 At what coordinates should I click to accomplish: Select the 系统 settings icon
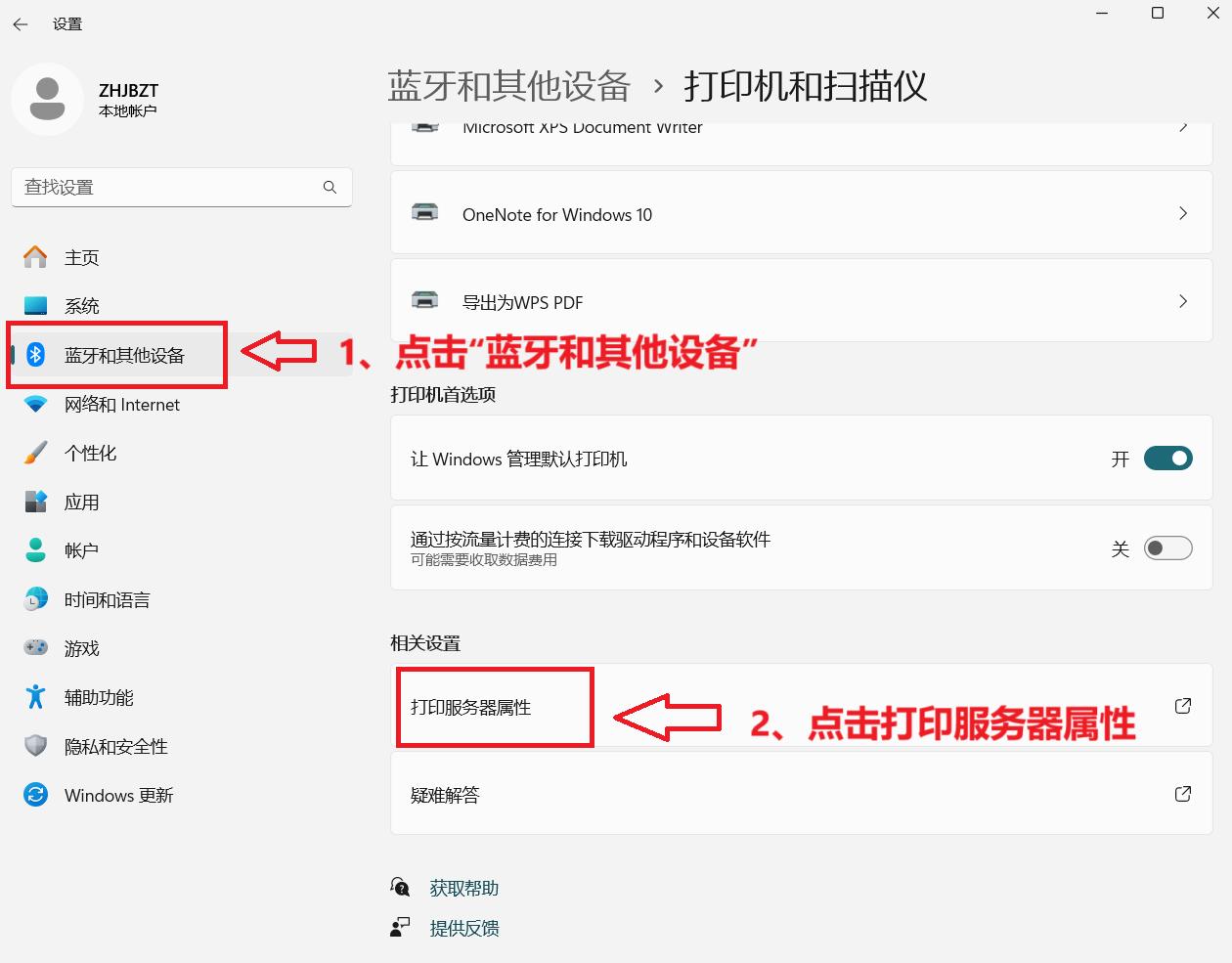click(34, 305)
